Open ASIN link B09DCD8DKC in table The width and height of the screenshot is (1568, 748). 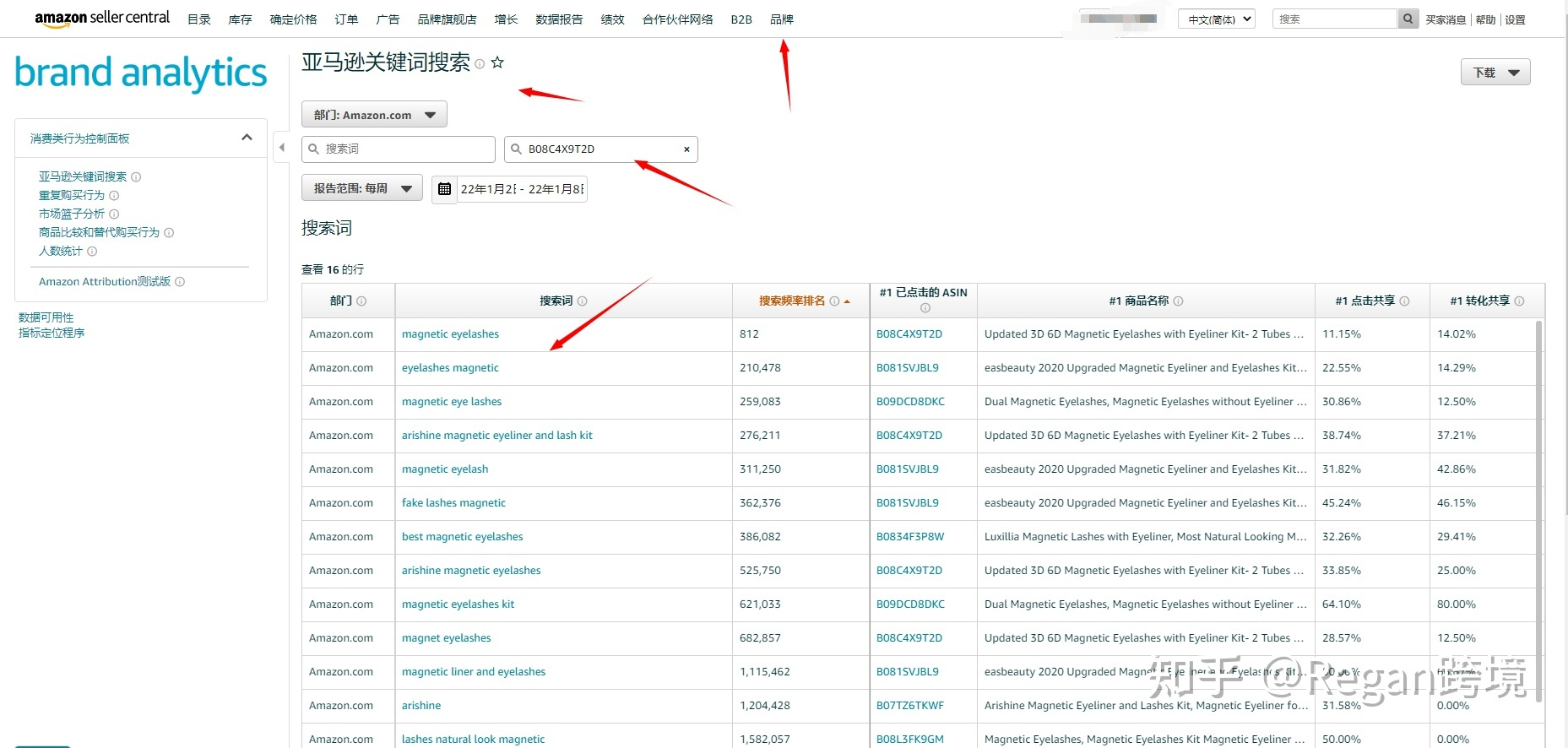click(x=910, y=402)
